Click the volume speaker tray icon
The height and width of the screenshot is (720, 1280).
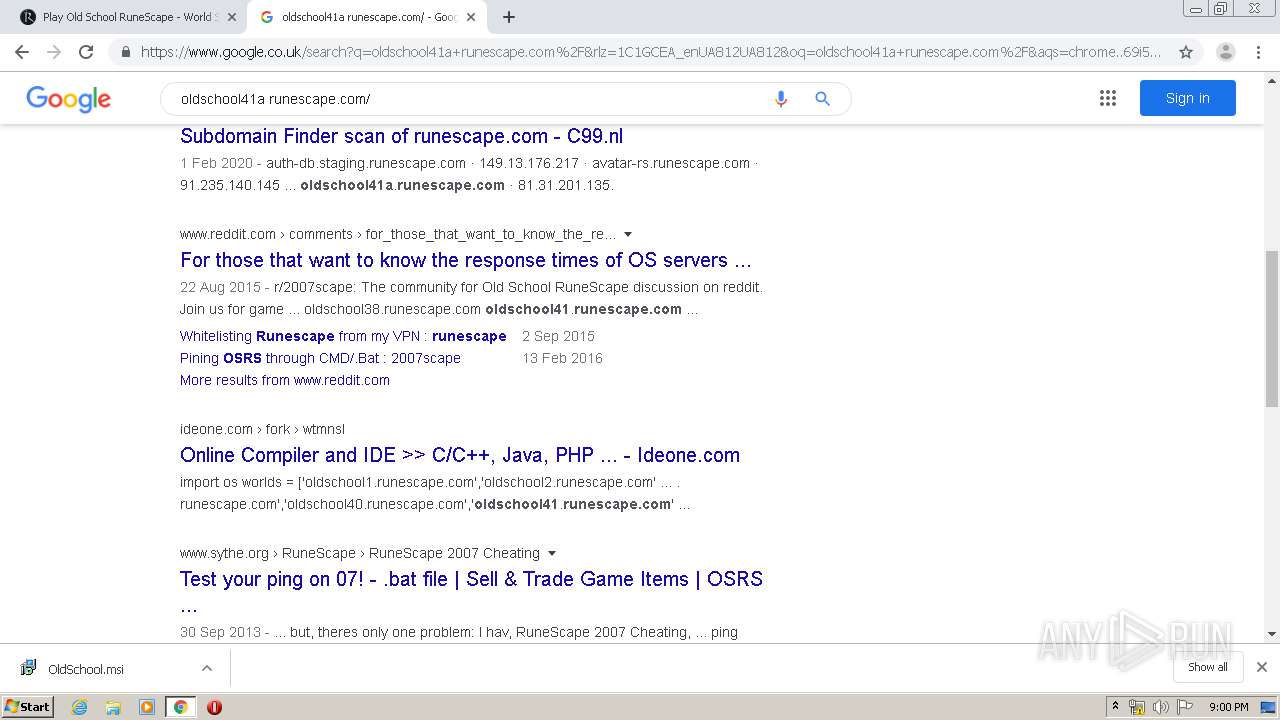point(1160,707)
